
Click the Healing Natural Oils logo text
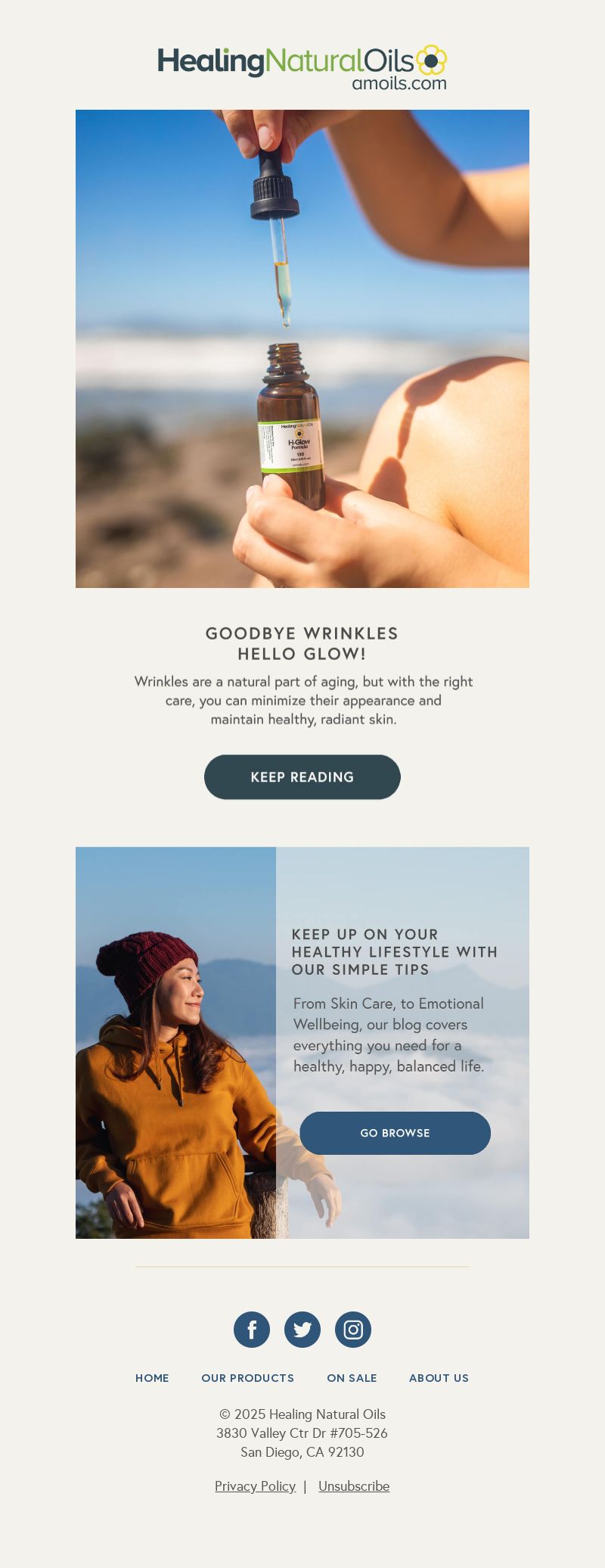pos(286,61)
